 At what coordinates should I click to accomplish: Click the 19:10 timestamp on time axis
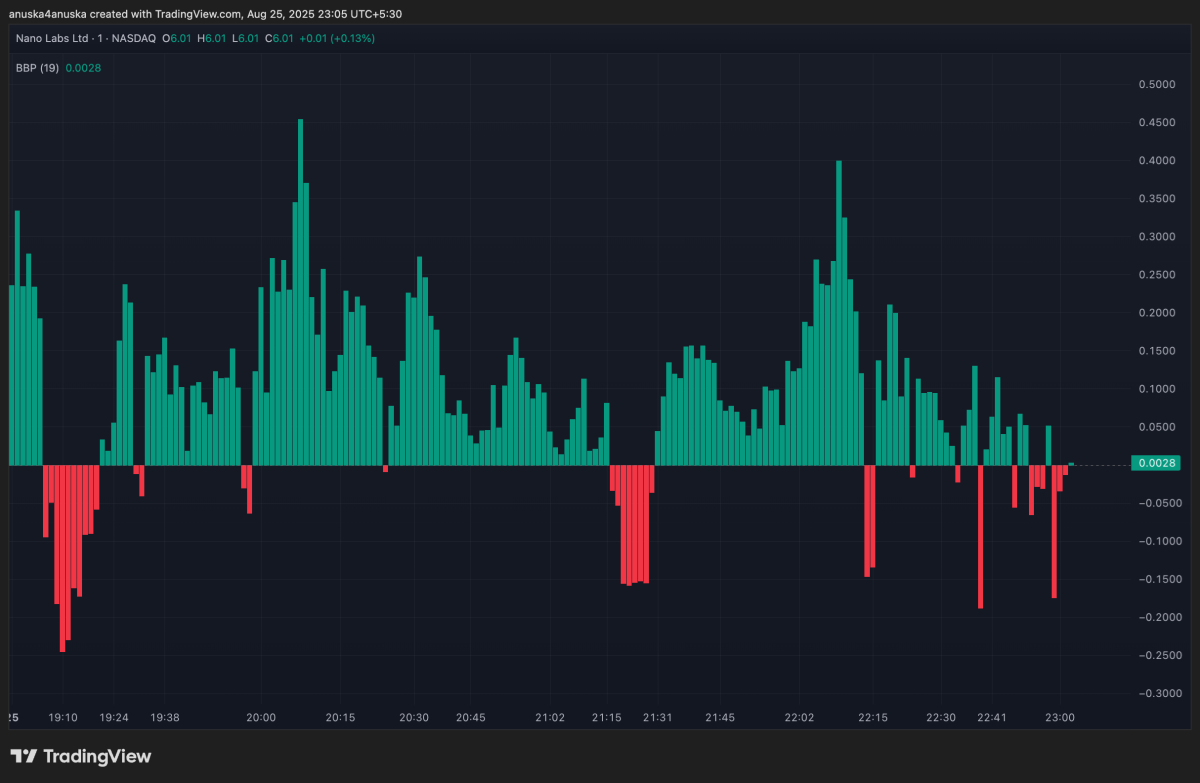(x=62, y=717)
